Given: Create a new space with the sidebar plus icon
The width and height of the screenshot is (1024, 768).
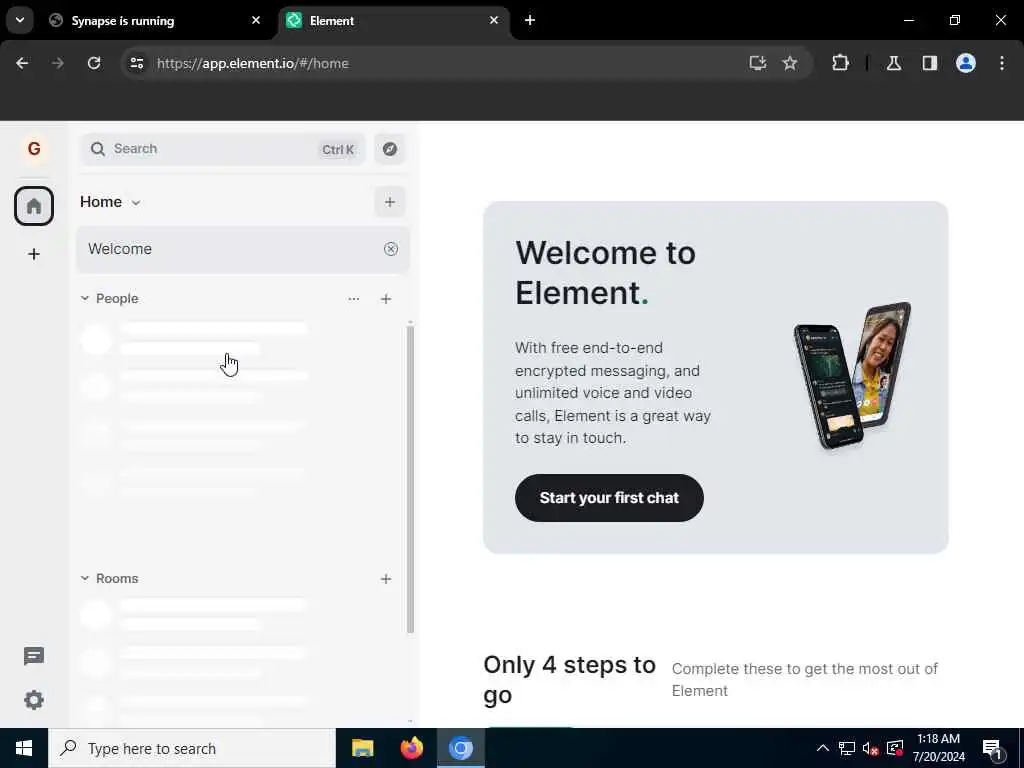Looking at the screenshot, I should (34, 254).
